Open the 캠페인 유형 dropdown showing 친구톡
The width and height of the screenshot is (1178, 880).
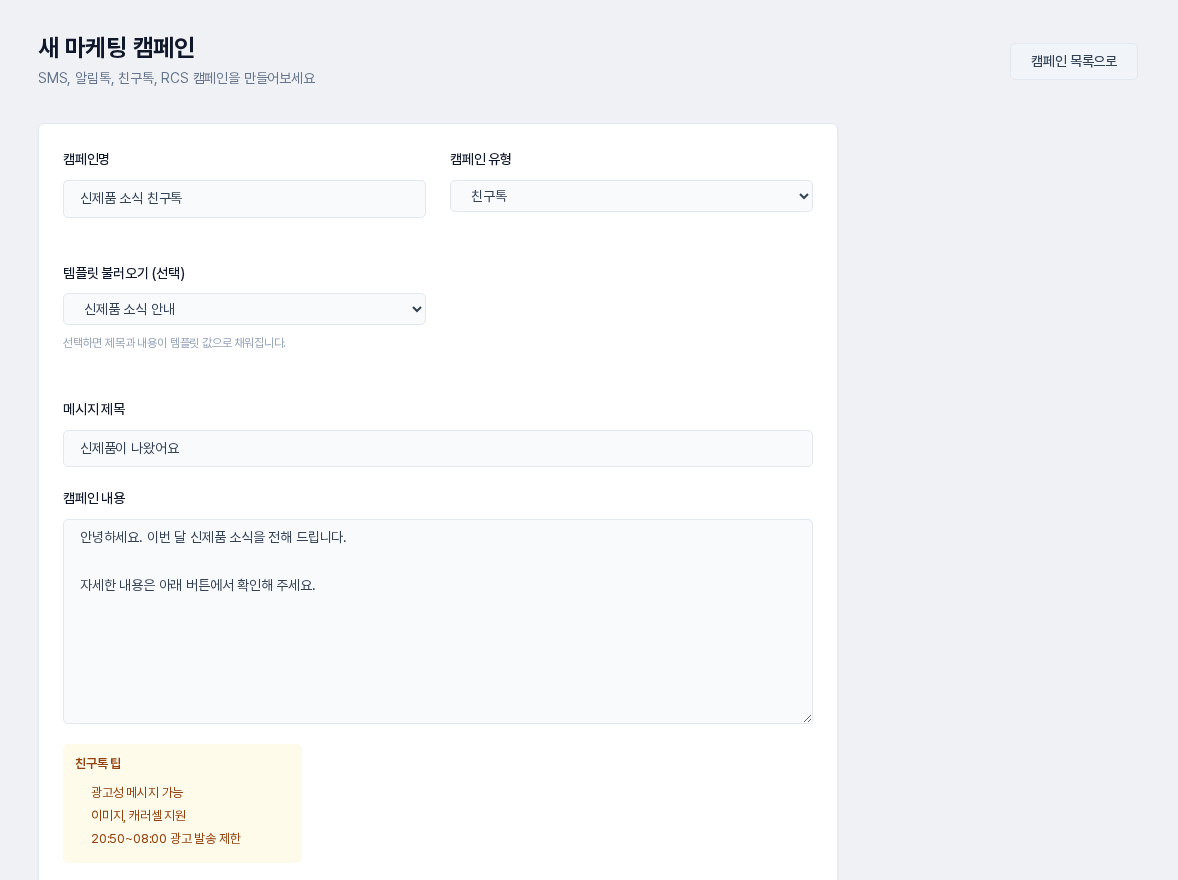[631, 196]
